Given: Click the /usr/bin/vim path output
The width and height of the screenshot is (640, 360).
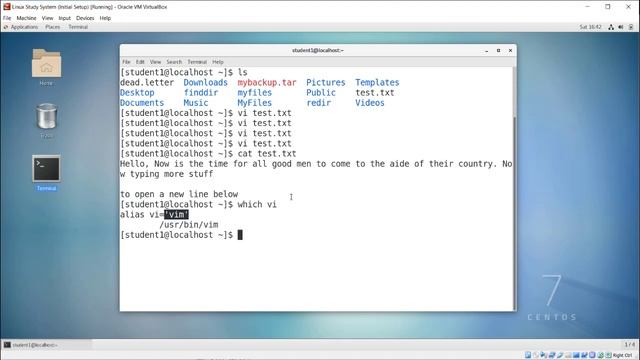Looking at the screenshot, I should pos(189,225).
